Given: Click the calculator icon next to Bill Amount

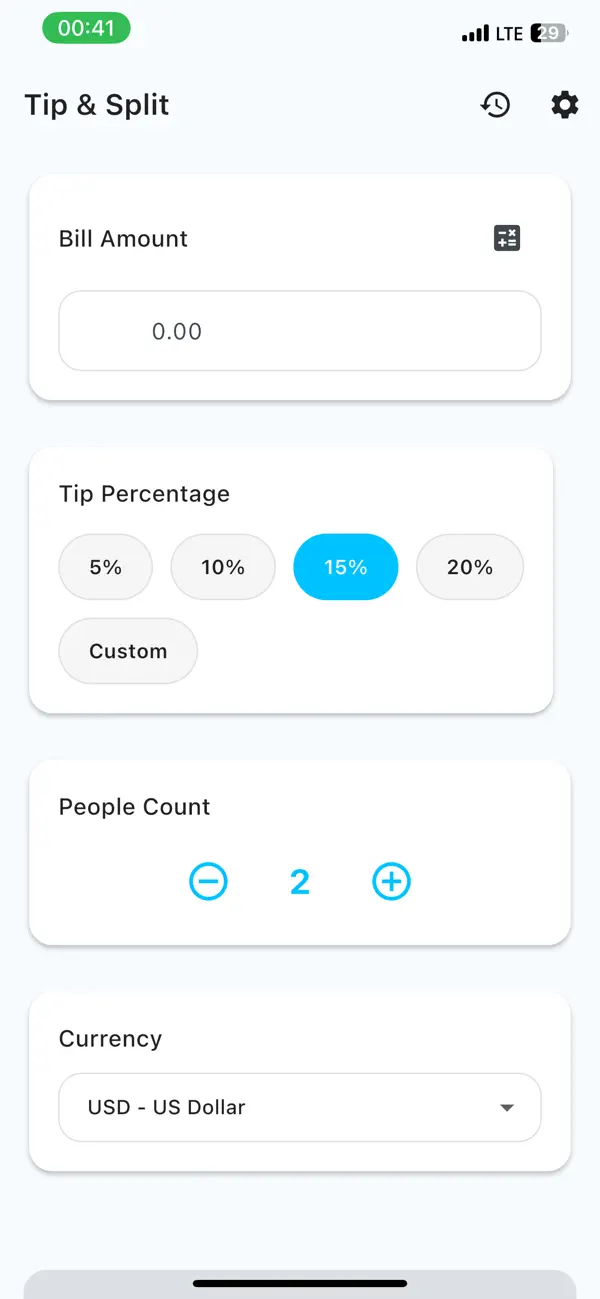Looking at the screenshot, I should 506,238.
